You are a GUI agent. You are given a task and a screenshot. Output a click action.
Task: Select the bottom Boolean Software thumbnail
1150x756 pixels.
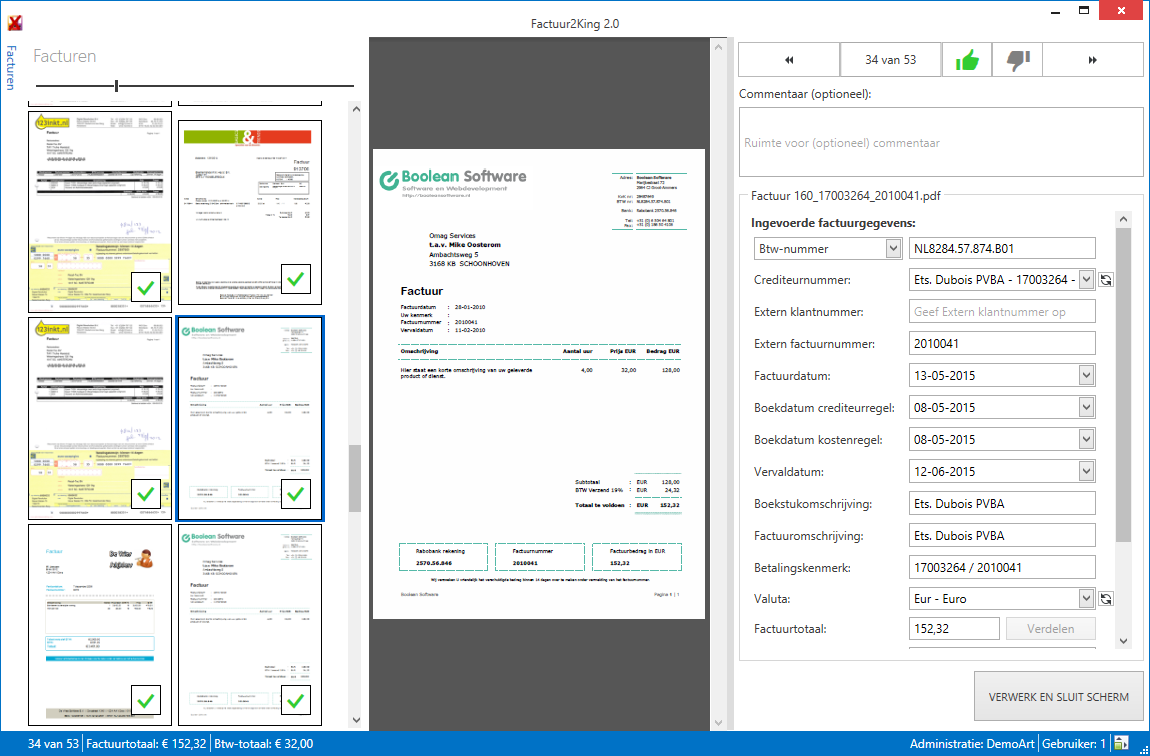coord(250,625)
